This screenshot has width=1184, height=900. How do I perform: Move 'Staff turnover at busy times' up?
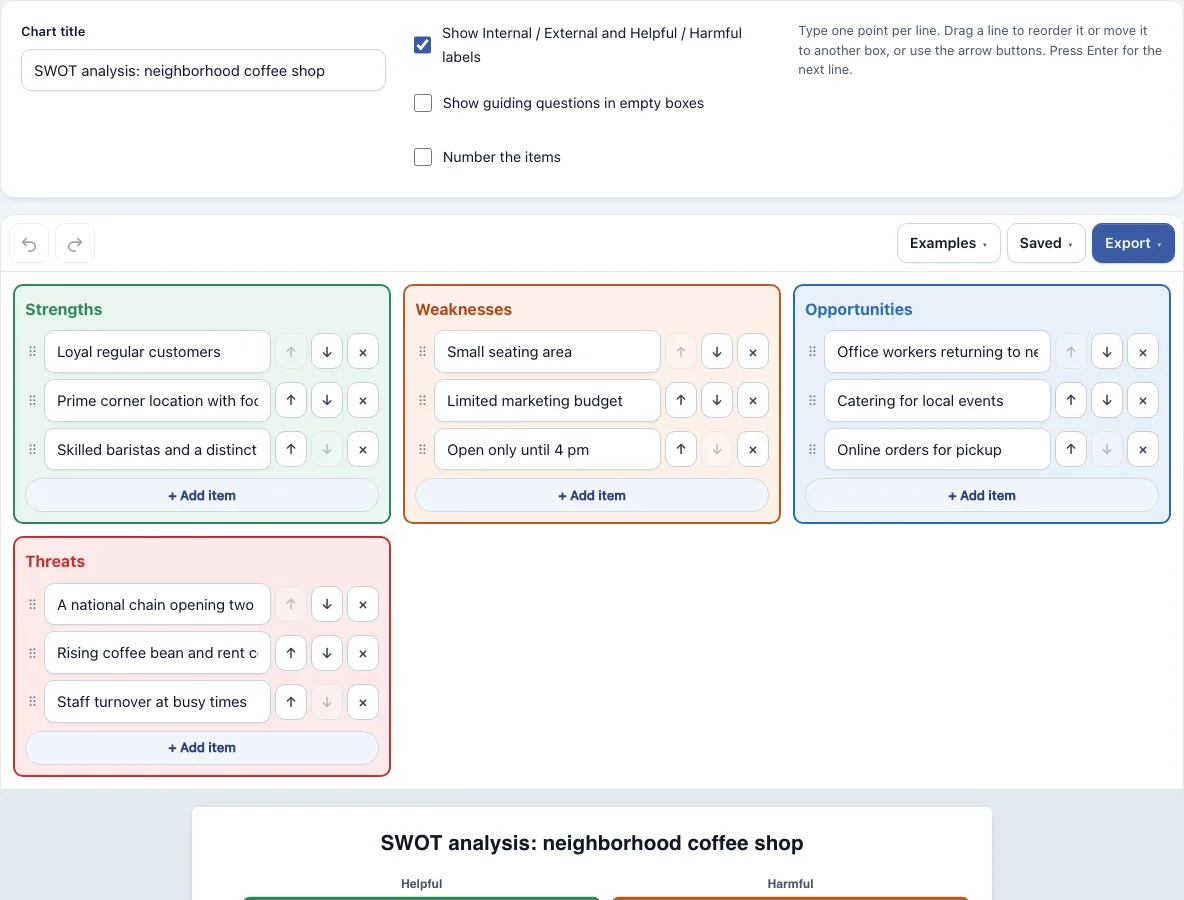point(291,702)
